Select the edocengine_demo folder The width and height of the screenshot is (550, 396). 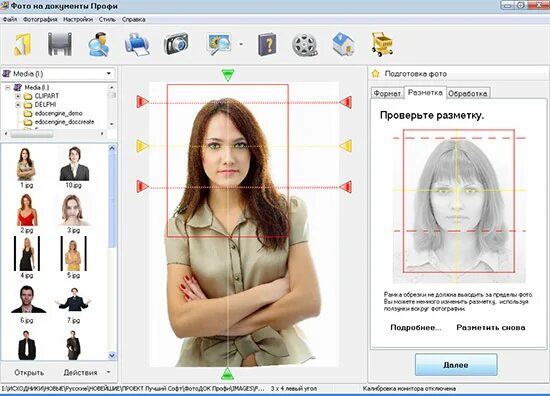click(x=58, y=114)
